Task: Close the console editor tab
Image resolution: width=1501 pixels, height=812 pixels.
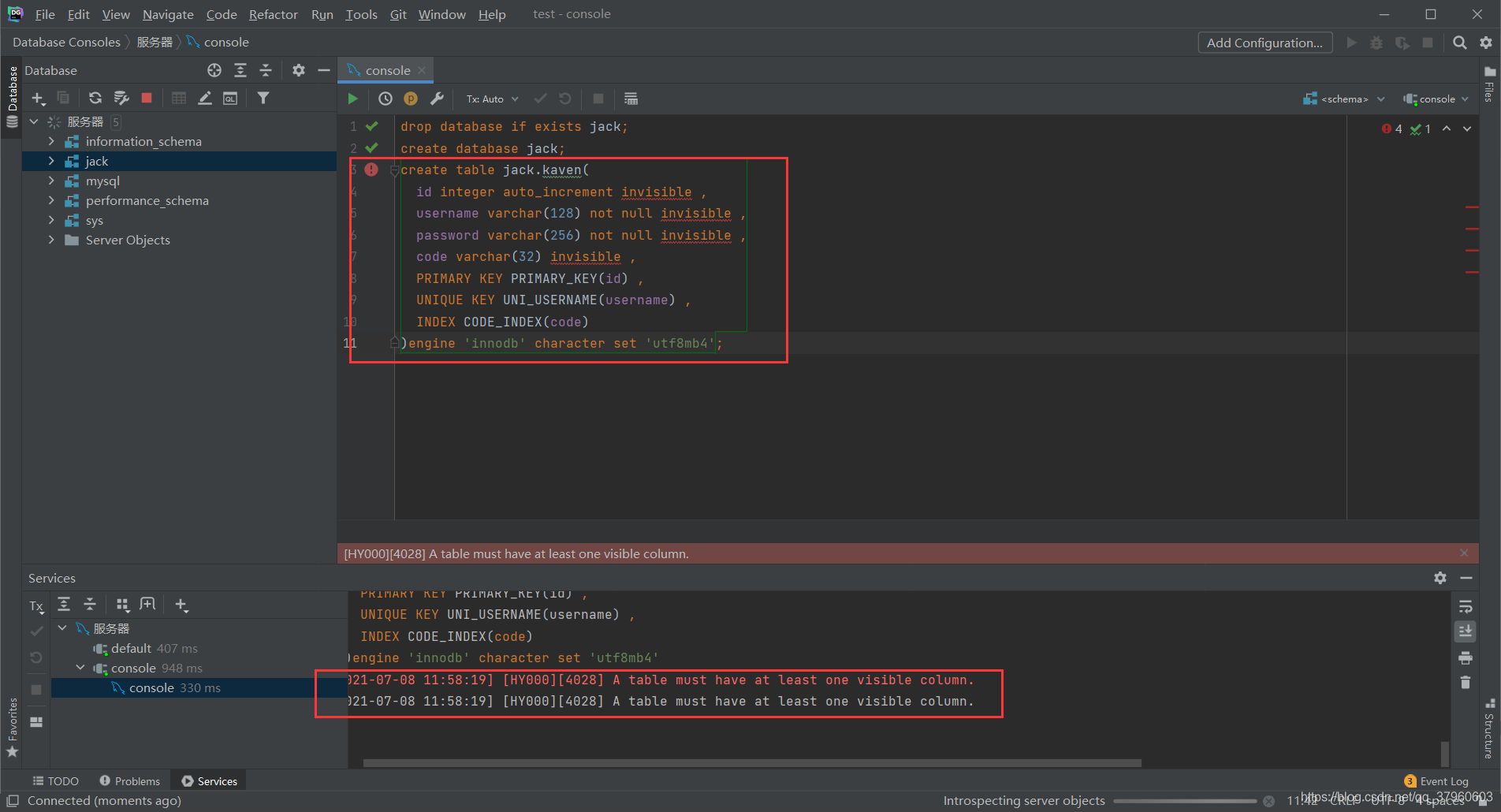Action: pyautogui.click(x=423, y=70)
